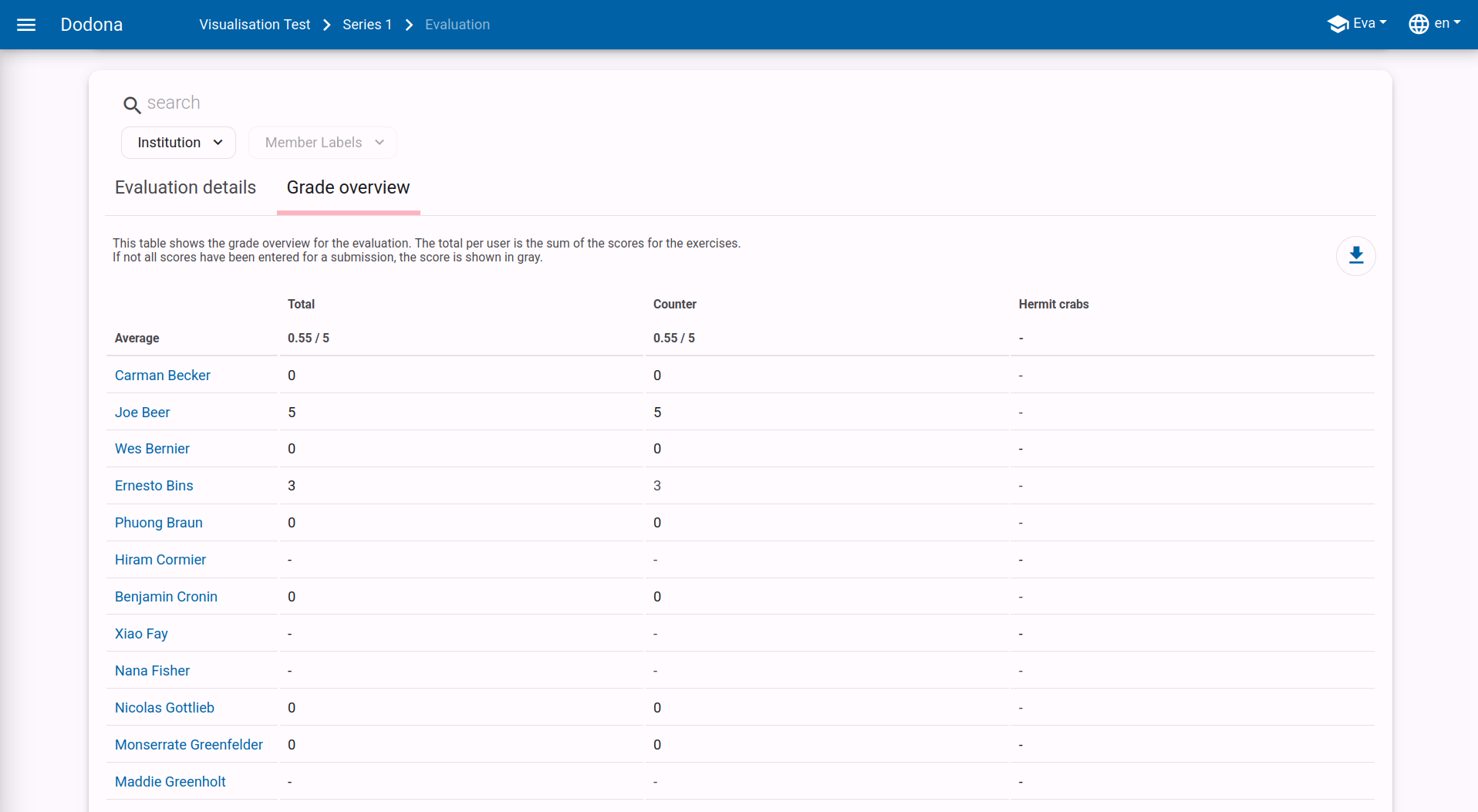This screenshot has height=812, width=1478.
Task: Open the hamburger navigation menu
Action: (x=26, y=25)
